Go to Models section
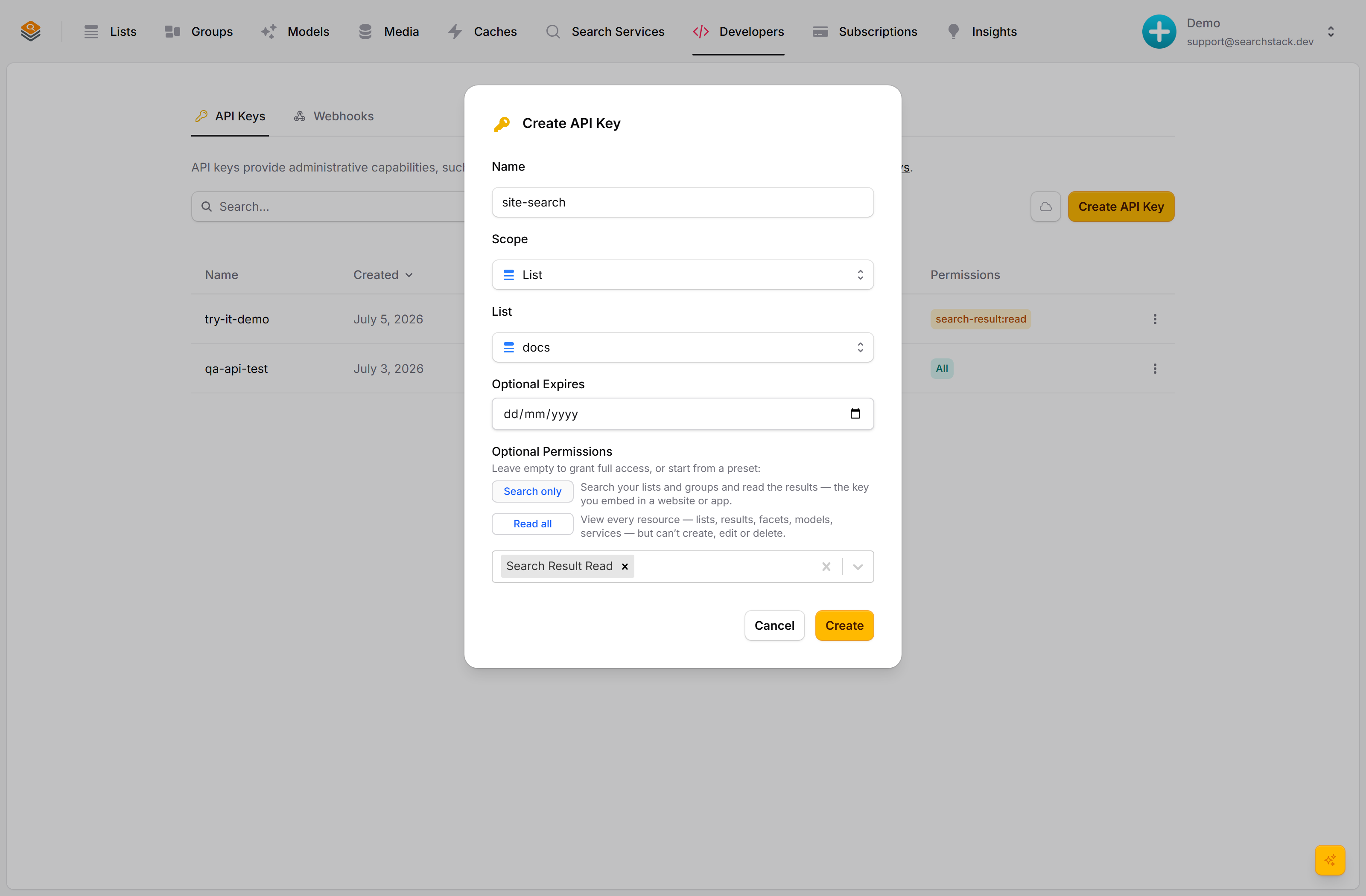The width and height of the screenshot is (1366, 896). click(x=295, y=32)
